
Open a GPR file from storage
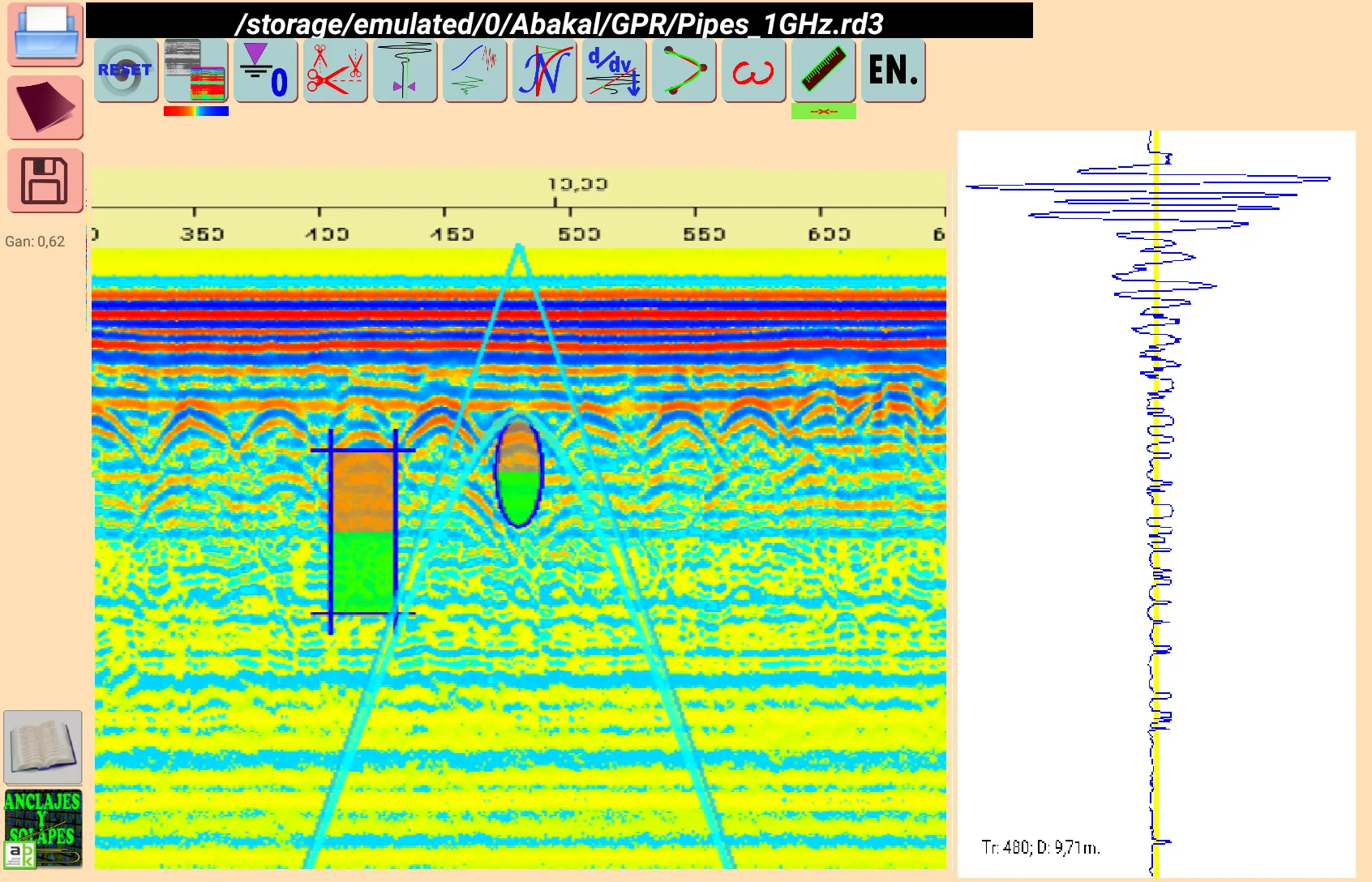[x=45, y=34]
